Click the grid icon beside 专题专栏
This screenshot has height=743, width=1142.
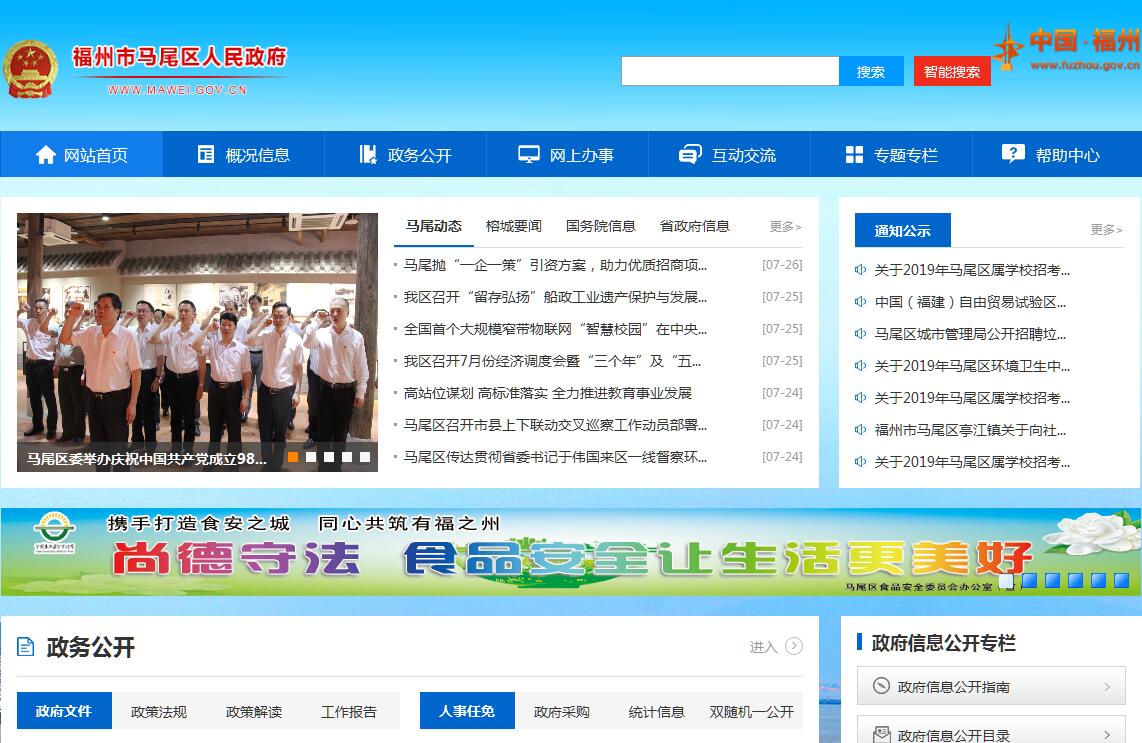coord(854,155)
